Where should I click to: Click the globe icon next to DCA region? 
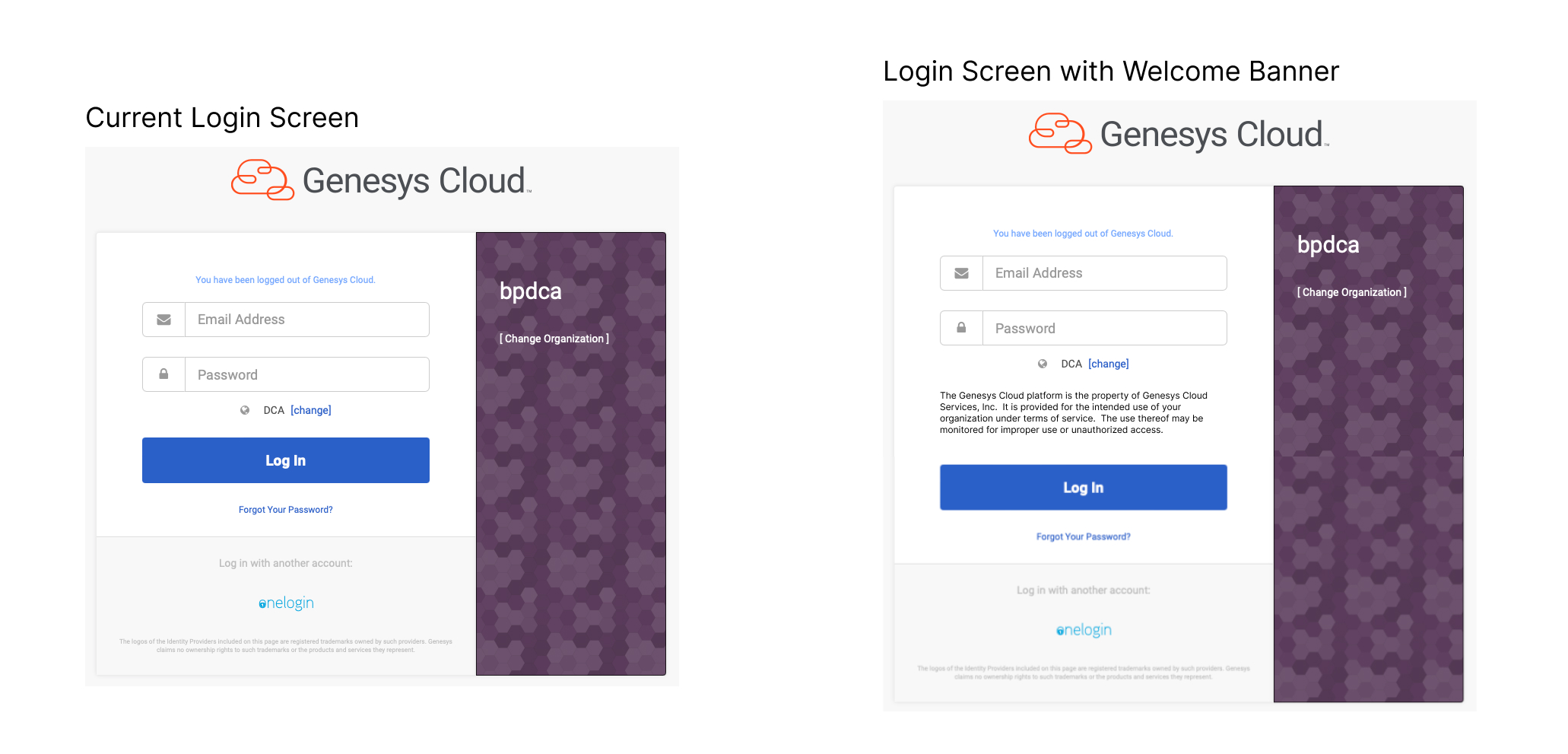pyautogui.click(x=245, y=410)
